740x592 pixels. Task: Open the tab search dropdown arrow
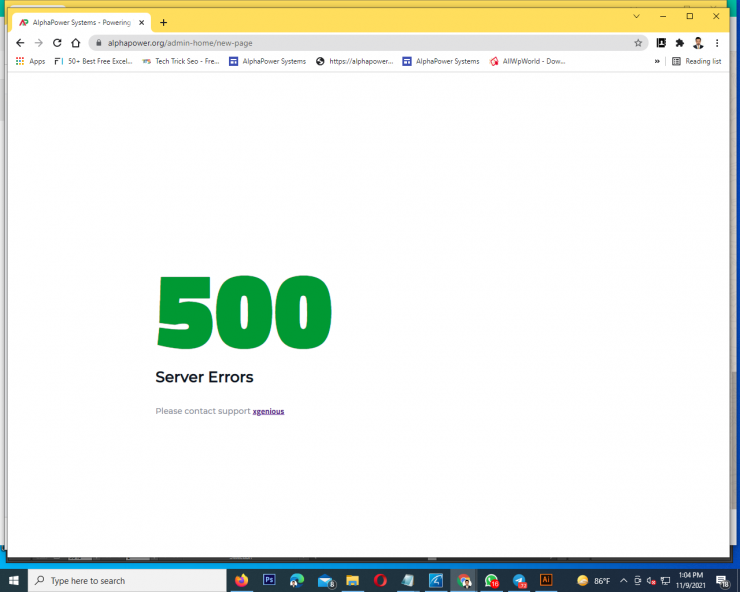(636, 17)
